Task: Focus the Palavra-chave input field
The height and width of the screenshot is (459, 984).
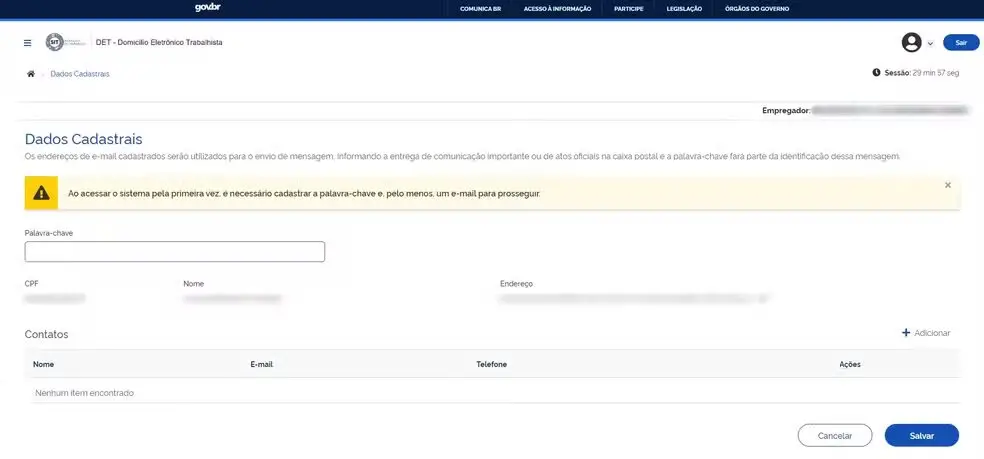Action: [x=174, y=252]
